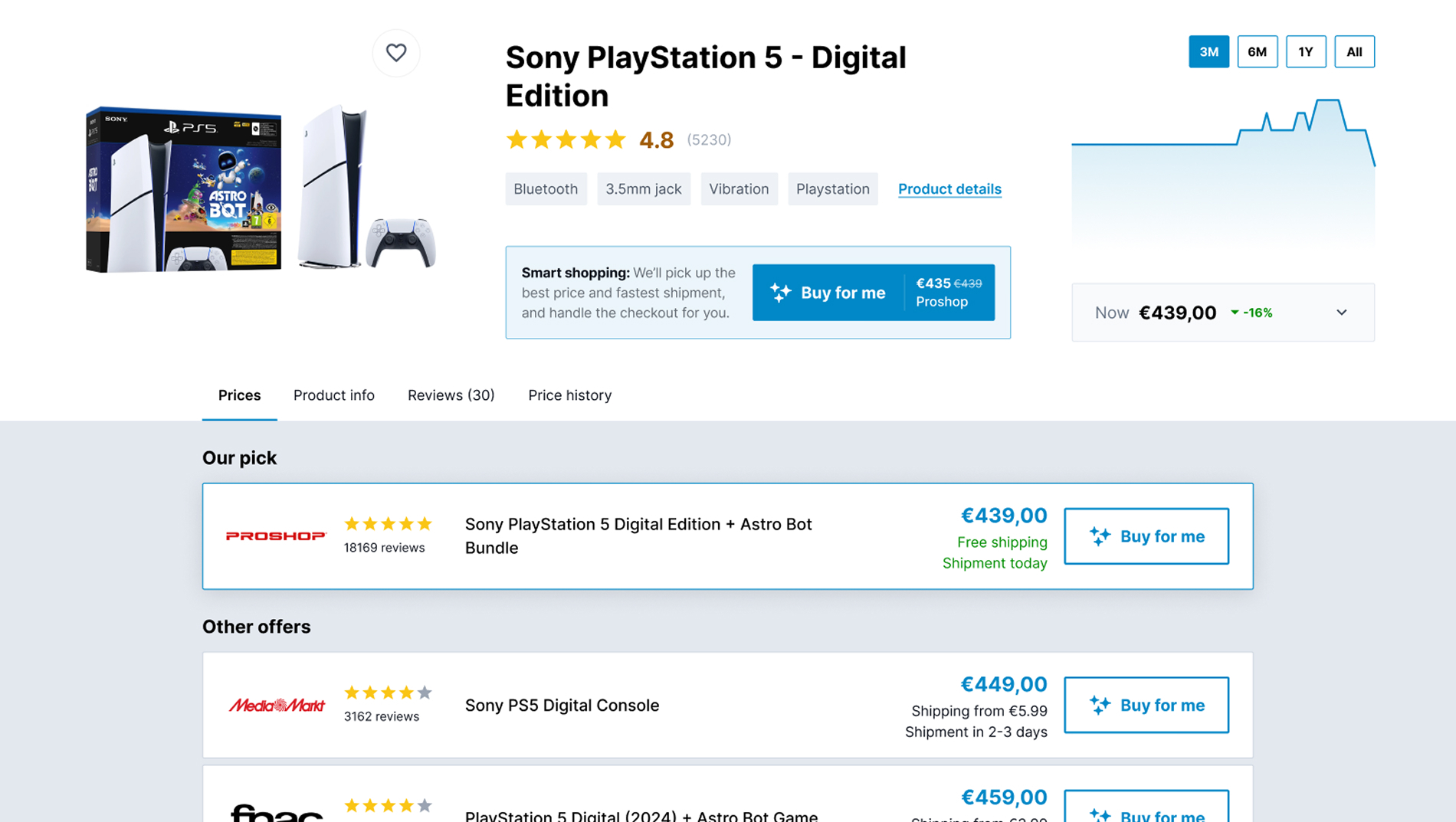The height and width of the screenshot is (822, 1456).
Task: Switch price chart to 6M range
Action: point(1257,52)
